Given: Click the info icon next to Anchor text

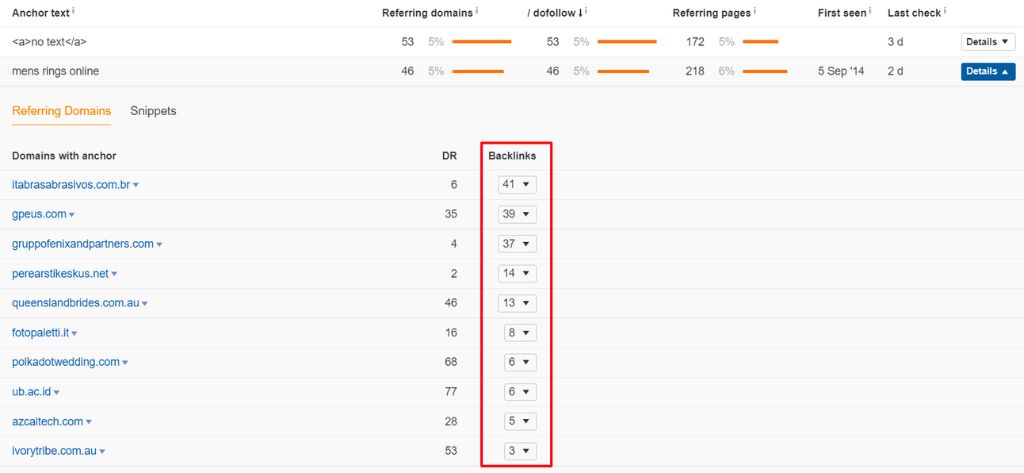Looking at the screenshot, I should point(75,11).
